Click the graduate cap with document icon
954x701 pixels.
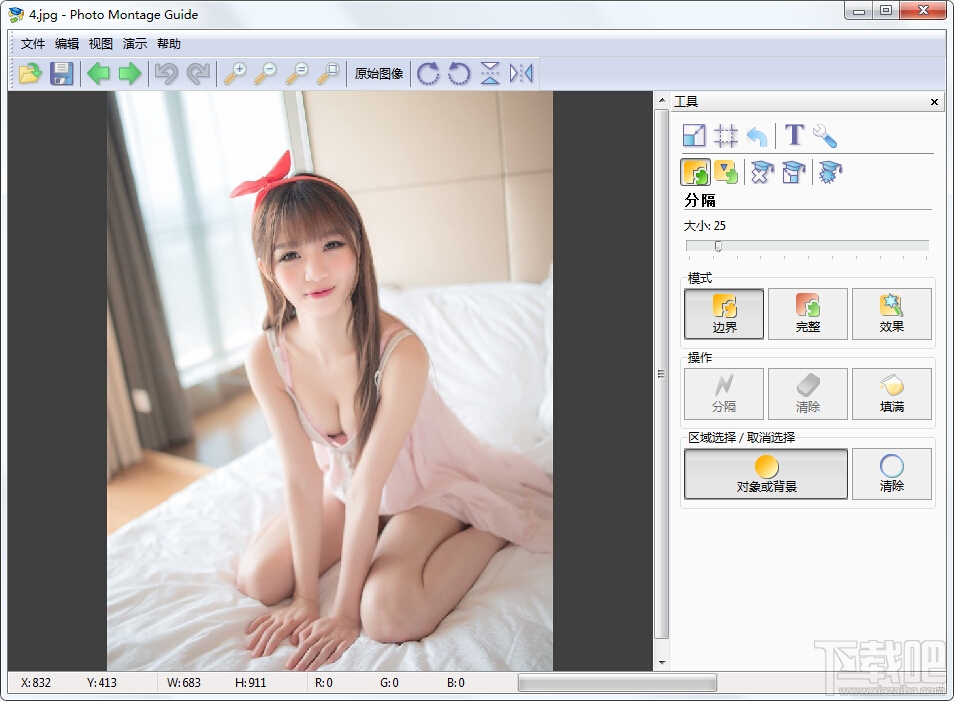pyautogui.click(x=794, y=172)
